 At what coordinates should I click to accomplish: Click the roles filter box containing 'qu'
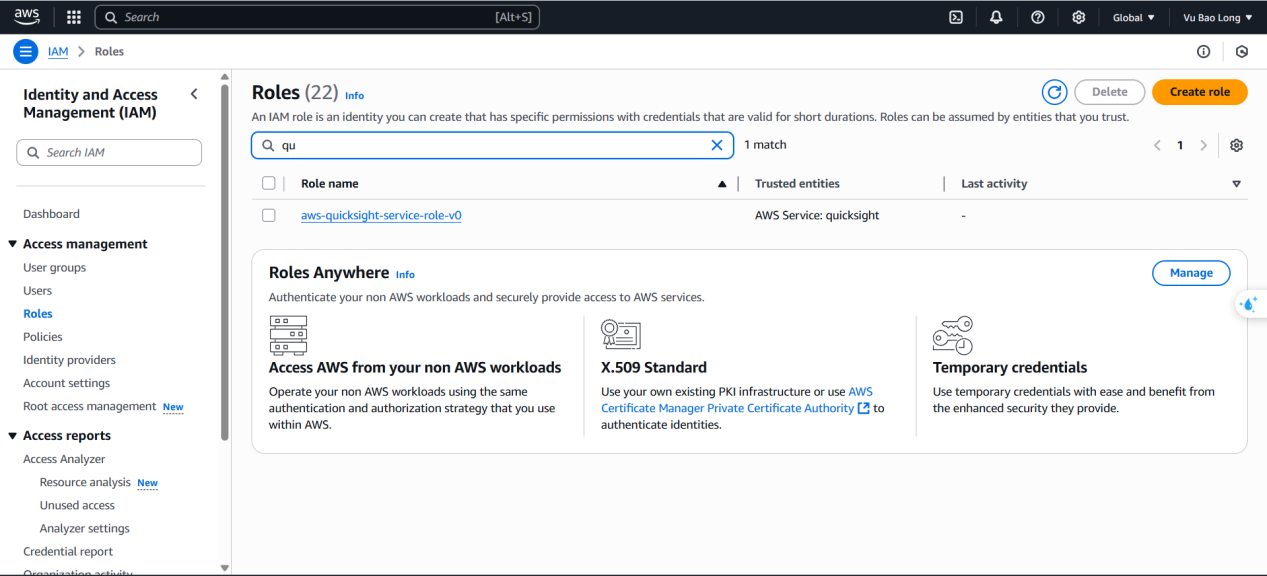pyautogui.click(x=492, y=145)
